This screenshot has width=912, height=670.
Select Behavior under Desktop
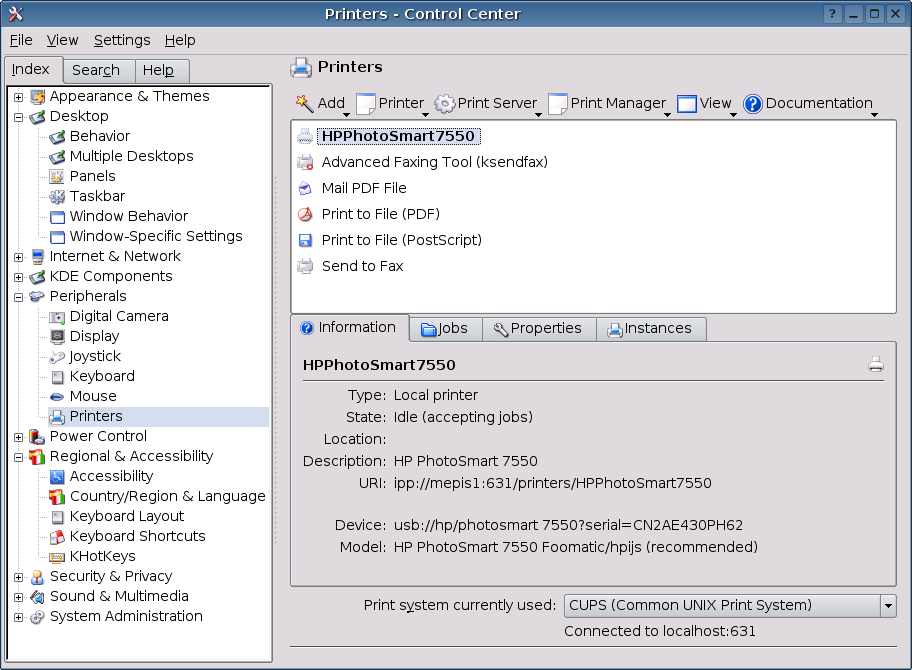(x=99, y=136)
